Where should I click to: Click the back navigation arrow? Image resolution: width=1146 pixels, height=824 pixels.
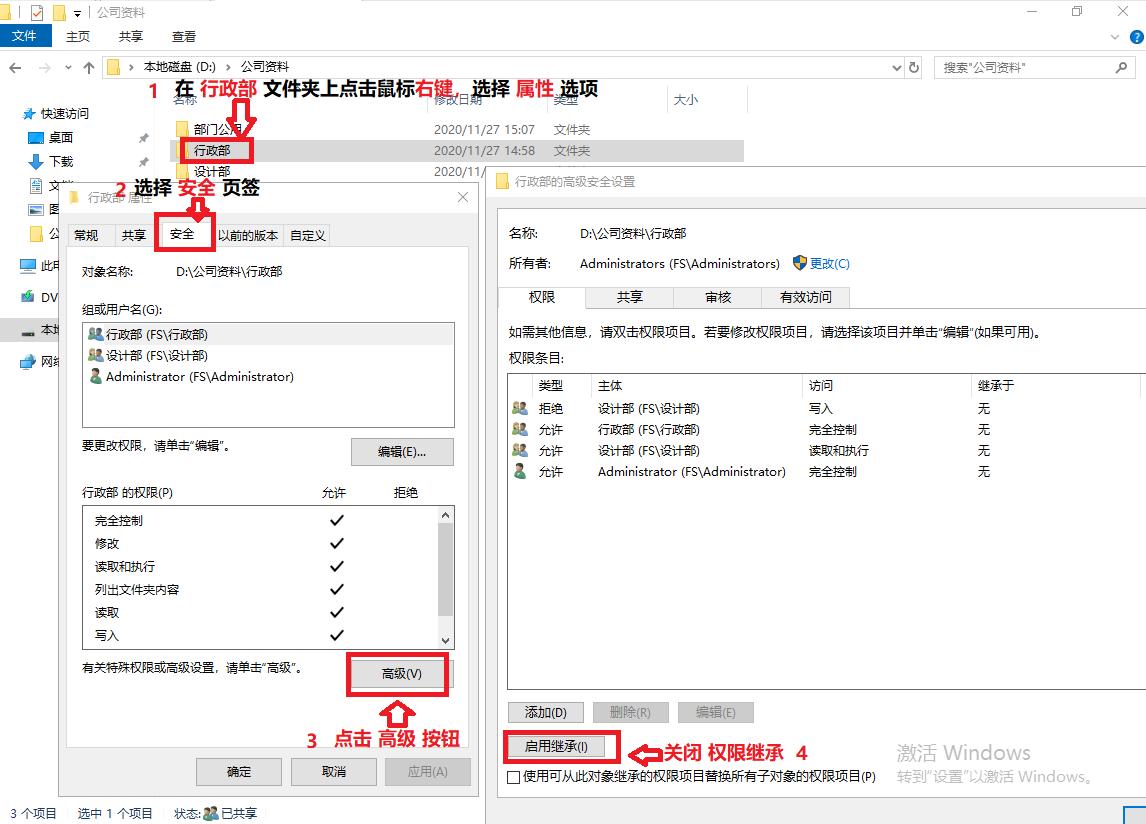(x=17, y=68)
